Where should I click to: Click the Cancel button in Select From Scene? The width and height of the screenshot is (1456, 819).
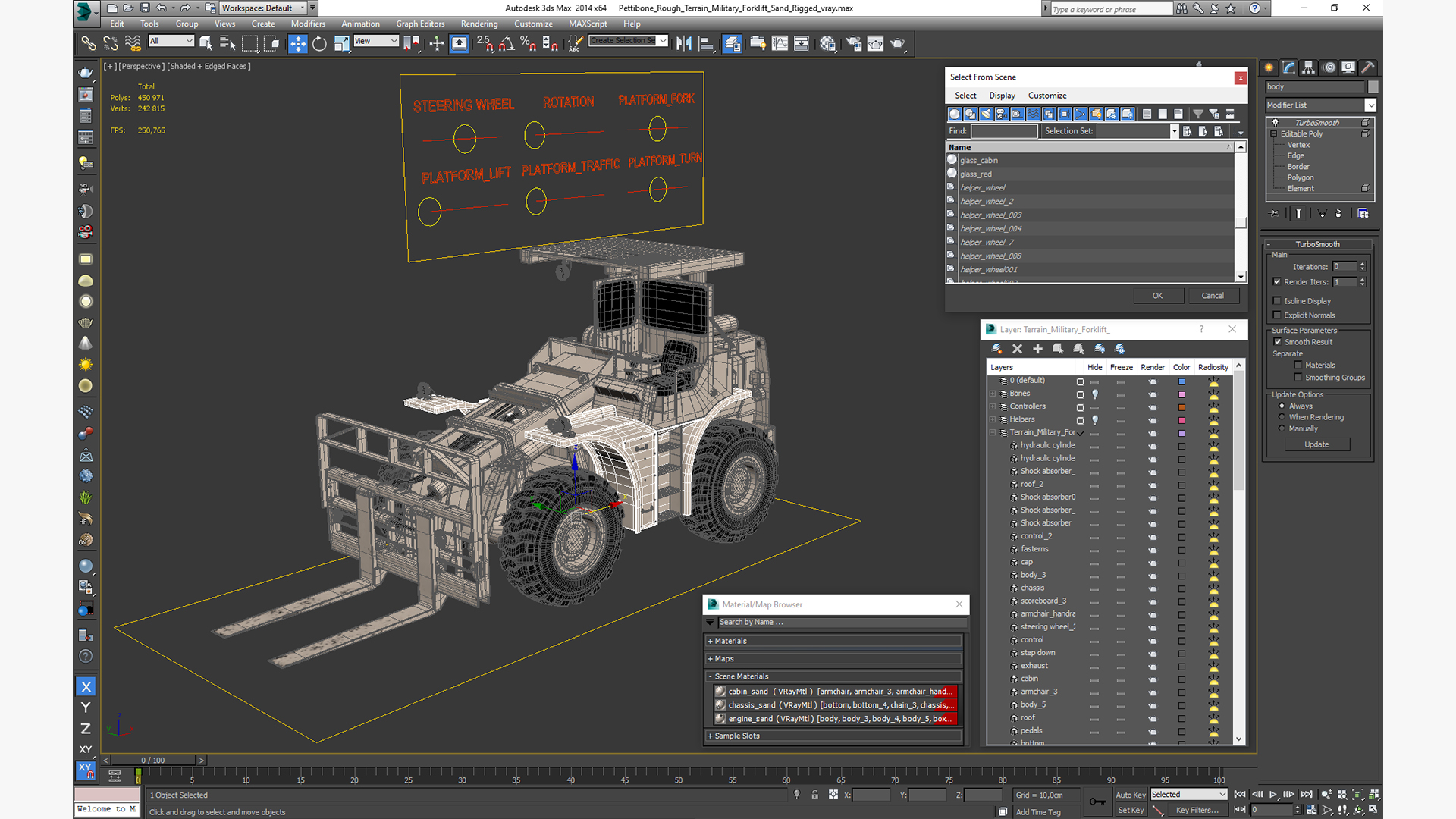[x=1212, y=296]
